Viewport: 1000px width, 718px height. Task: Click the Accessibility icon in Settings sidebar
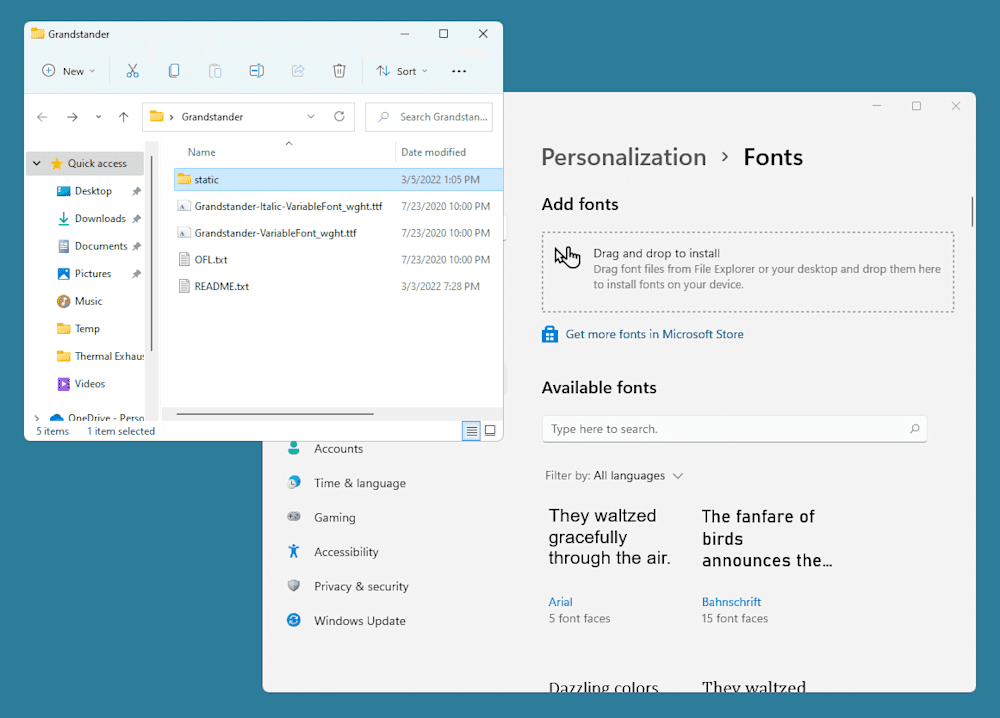click(293, 551)
